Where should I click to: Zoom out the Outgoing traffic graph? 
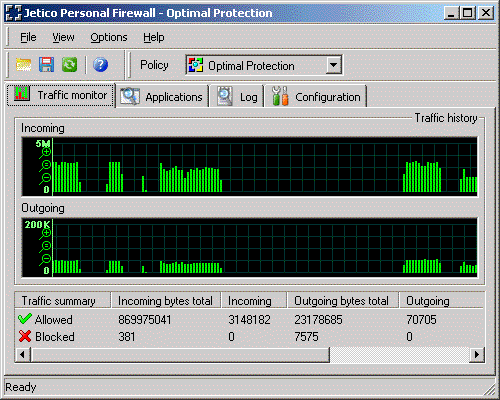click(46, 259)
